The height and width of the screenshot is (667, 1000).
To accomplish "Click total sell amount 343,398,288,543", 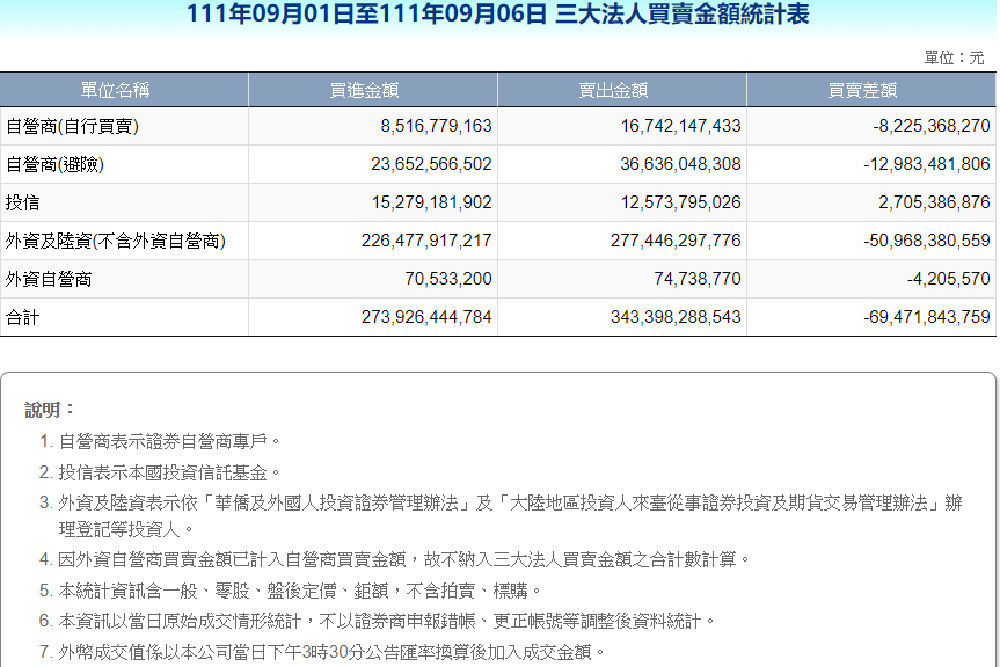I will tap(675, 317).
